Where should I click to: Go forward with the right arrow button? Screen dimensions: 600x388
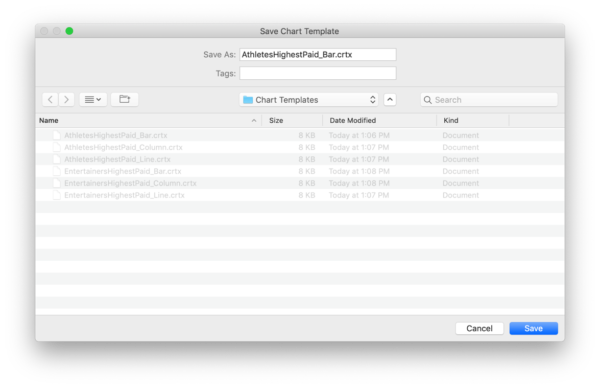(x=66, y=99)
